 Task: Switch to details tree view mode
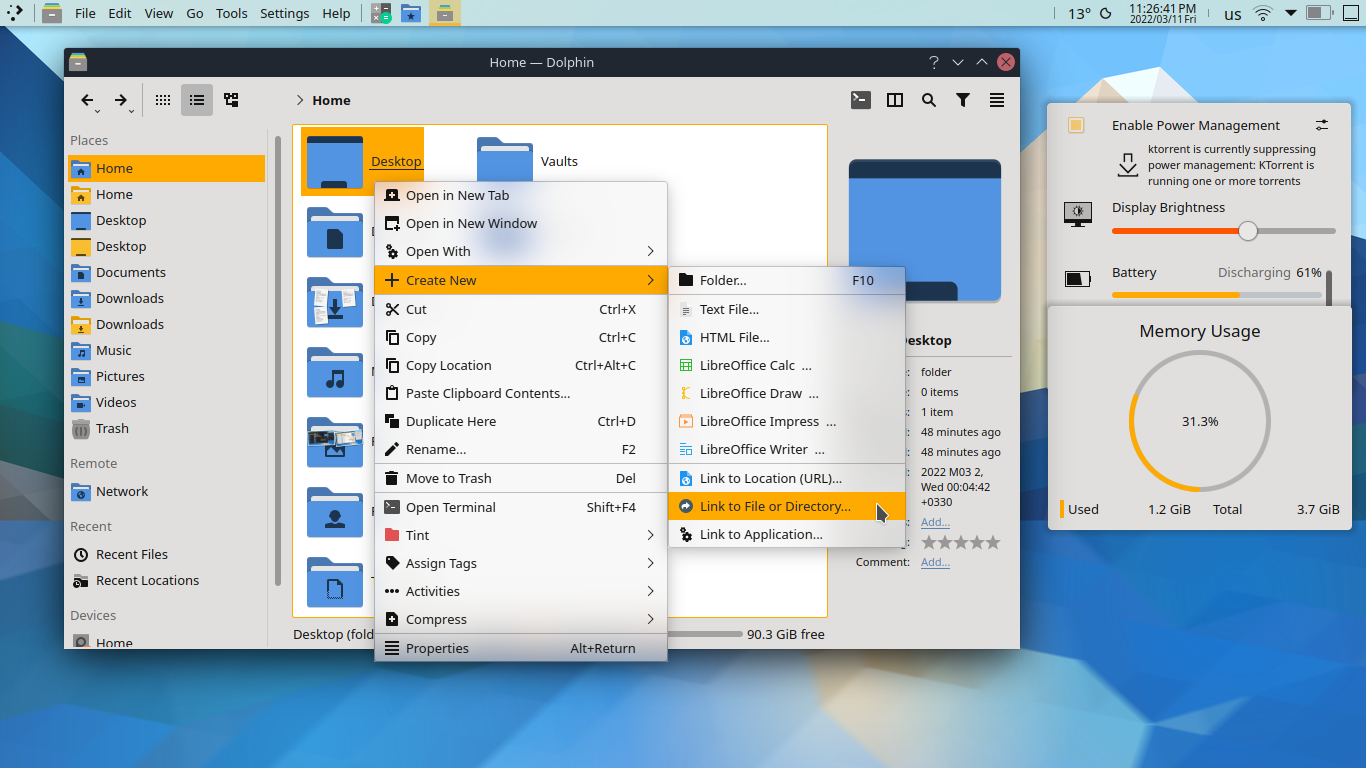click(x=231, y=100)
